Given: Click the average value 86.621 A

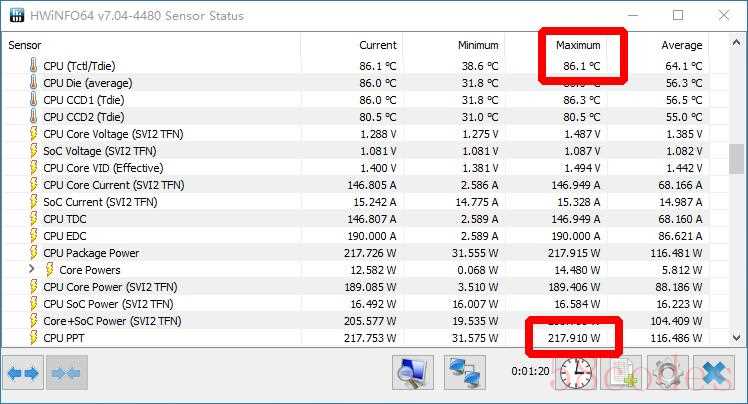Looking at the screenshot, I should [x=680, y=236].
